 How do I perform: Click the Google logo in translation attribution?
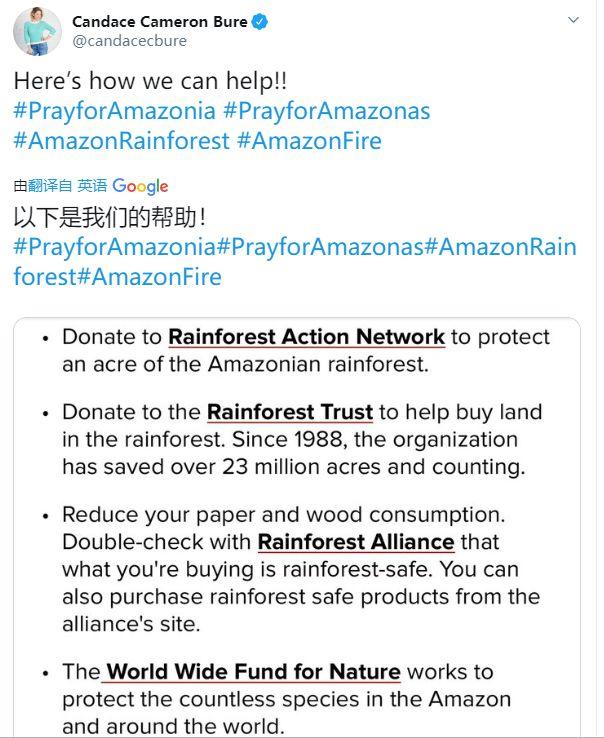coord(140,186)
